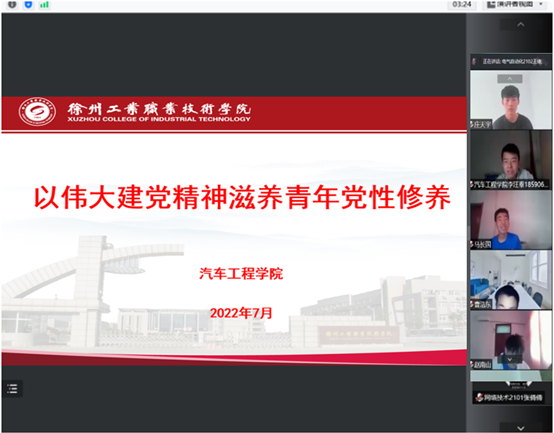Open the blue security shield icon
The height and width of the screenshot is (433, 554).
click(x=28, y=5)
